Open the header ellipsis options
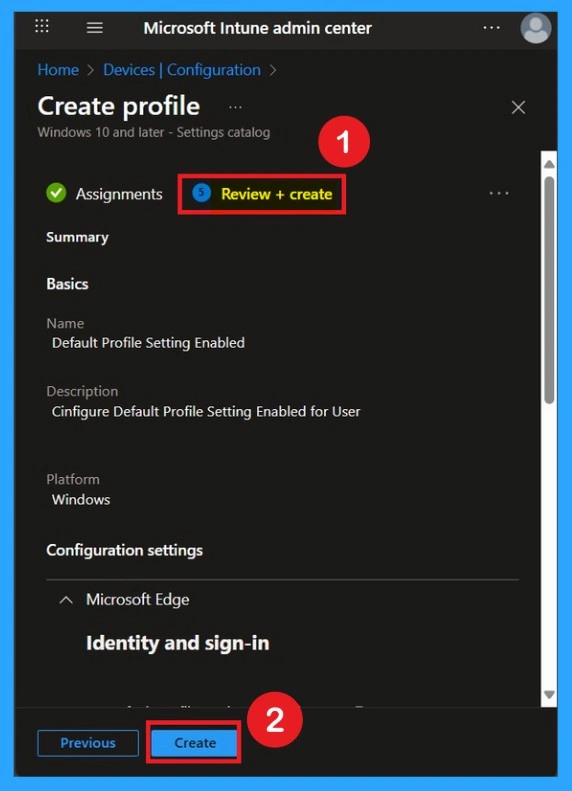 pos(491,28)
